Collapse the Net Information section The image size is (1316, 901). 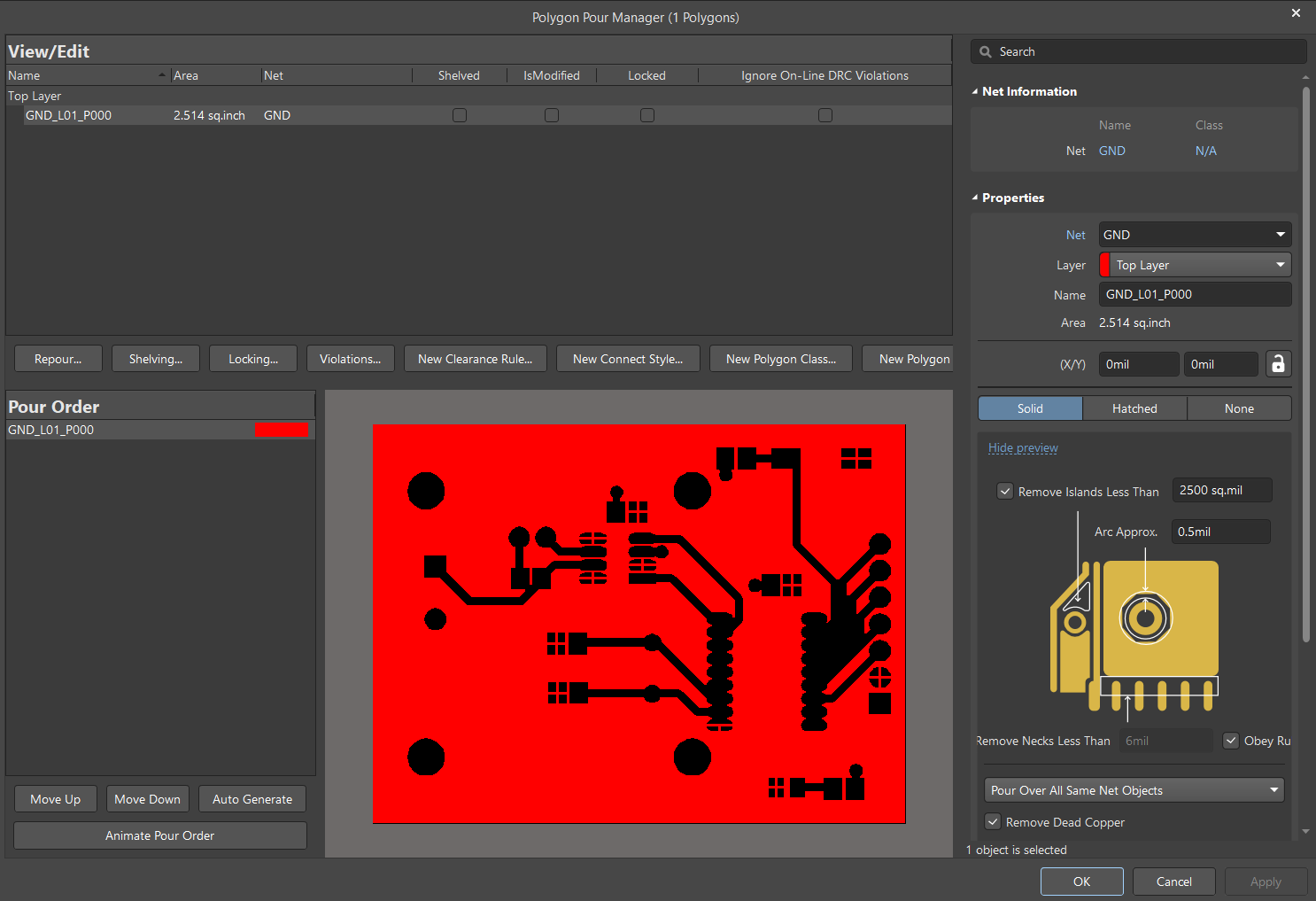pyautogui.click(x=975, y=91)
